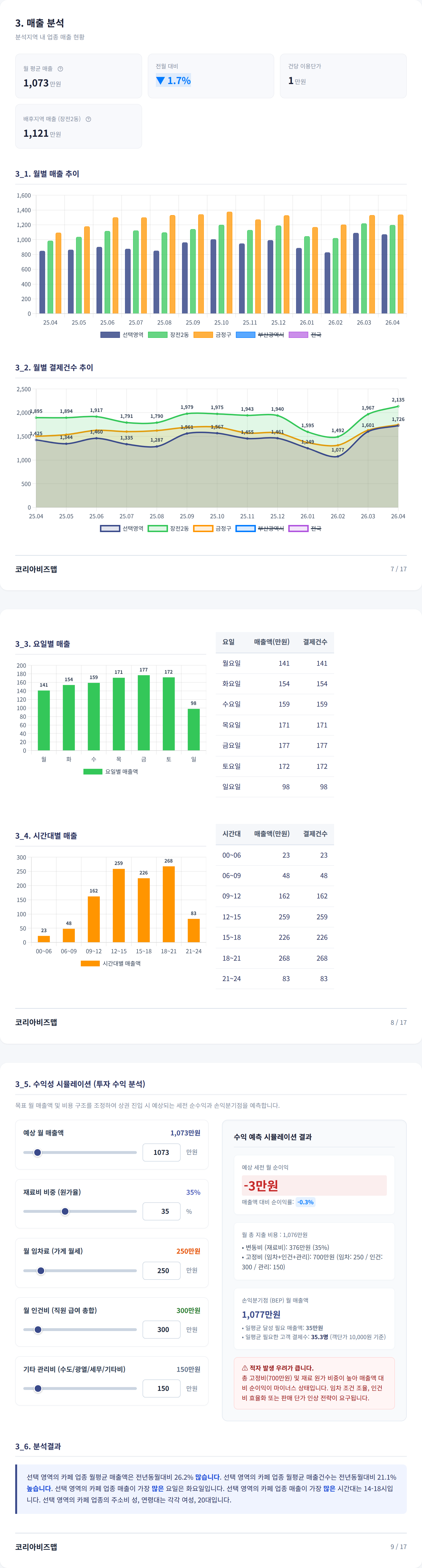Focus the 월 인건비 input showing 300
The width and height of the screenshot is (422, 1568).
pos(161,1329)
